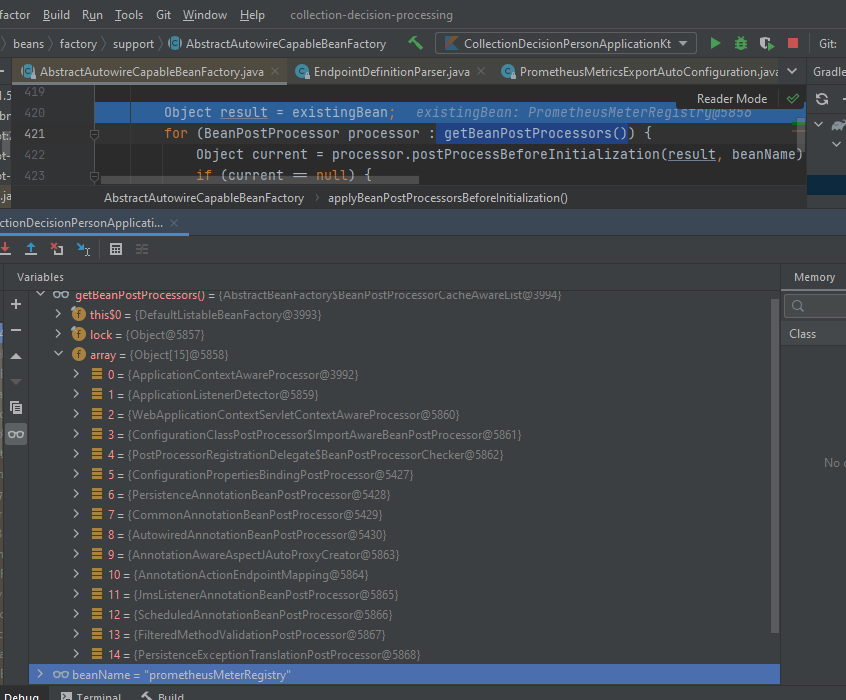Screen dimensions: 846x700
Task: Toggle show watches glasses icon
Action: [x=16, y=434]
